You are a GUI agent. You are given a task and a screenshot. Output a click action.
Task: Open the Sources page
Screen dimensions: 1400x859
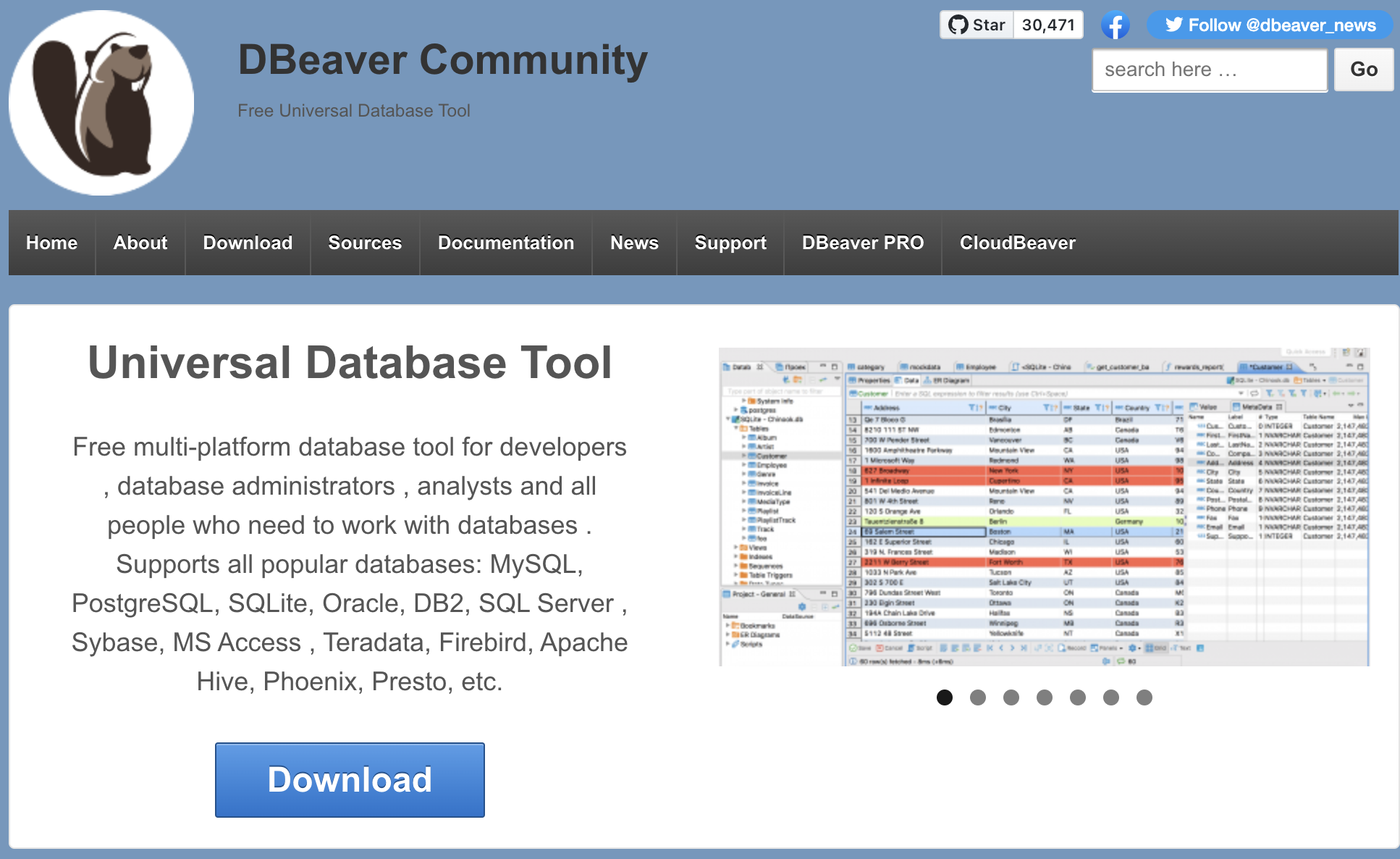pyautogui.click(x=365, y=243)
